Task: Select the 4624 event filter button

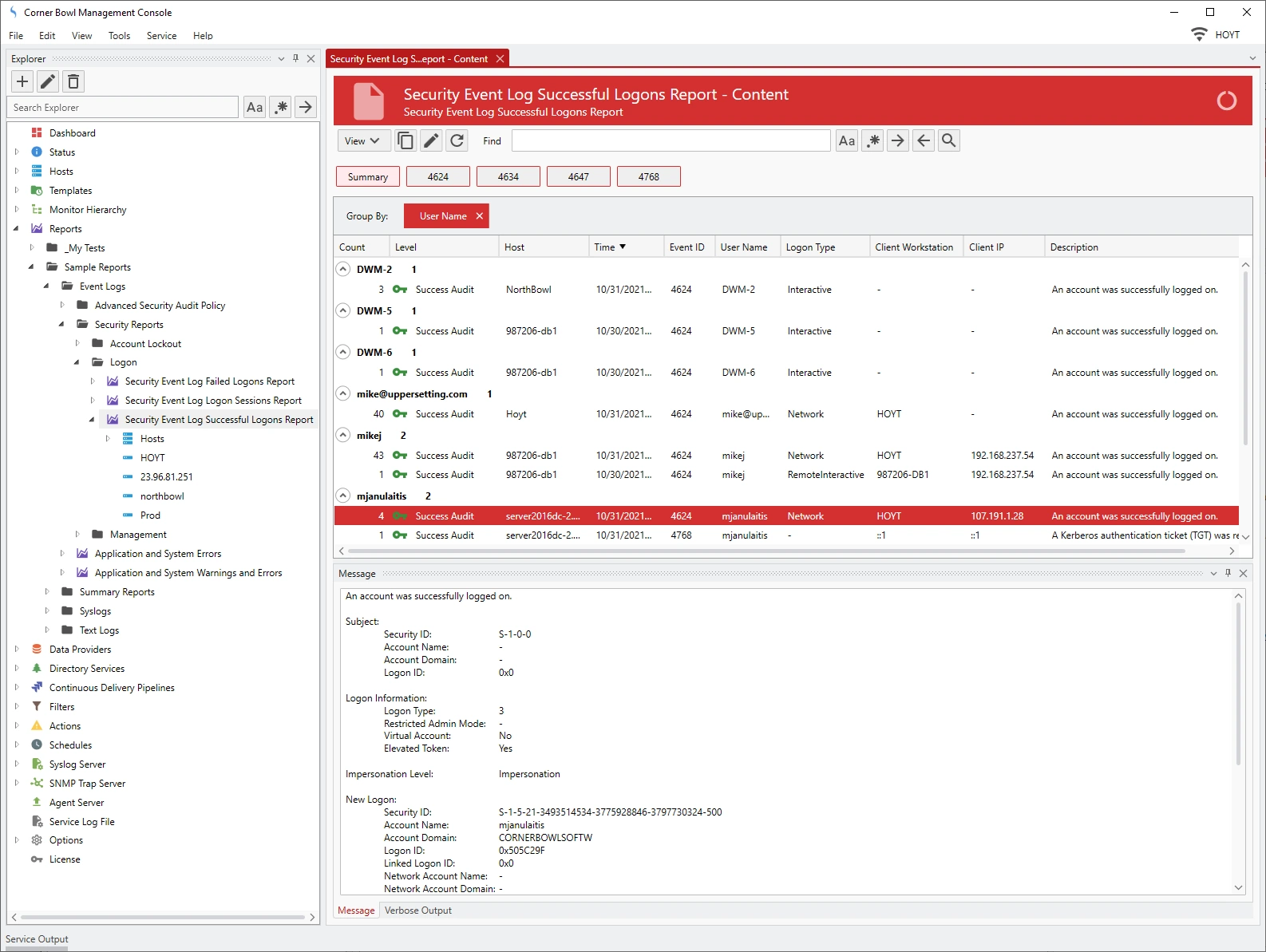Action: 437,177
